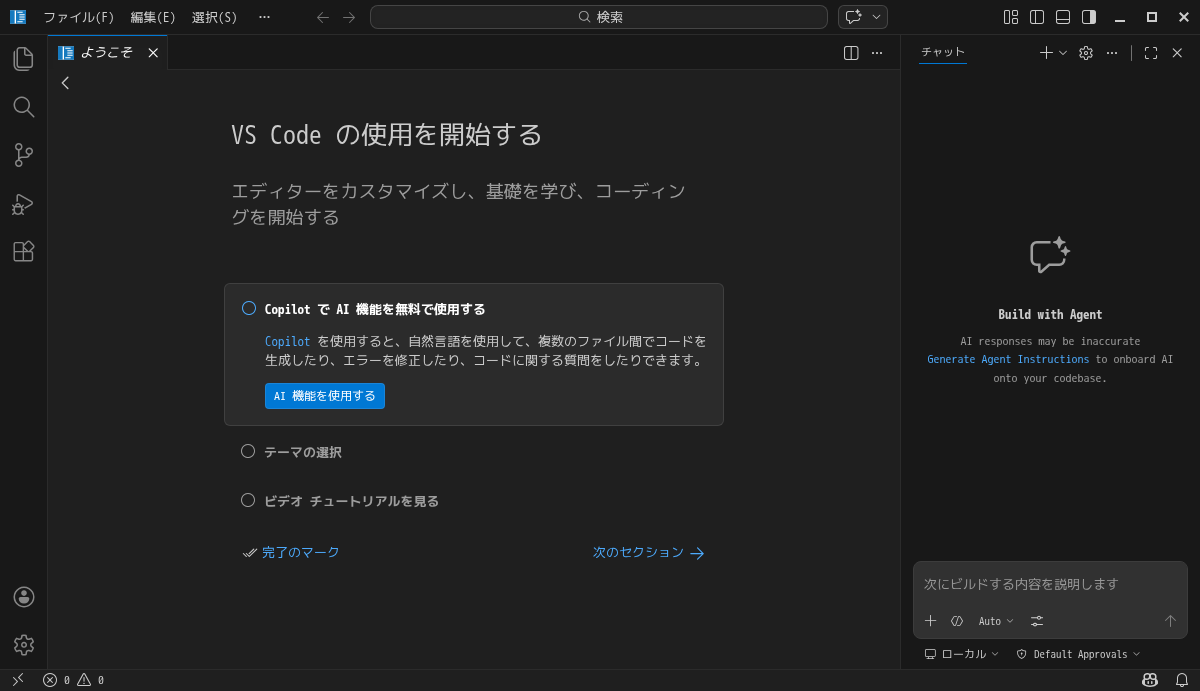The image size is (1200, 691).
Task: Mark the Copilot AI step complete
Action: [249, 308]
